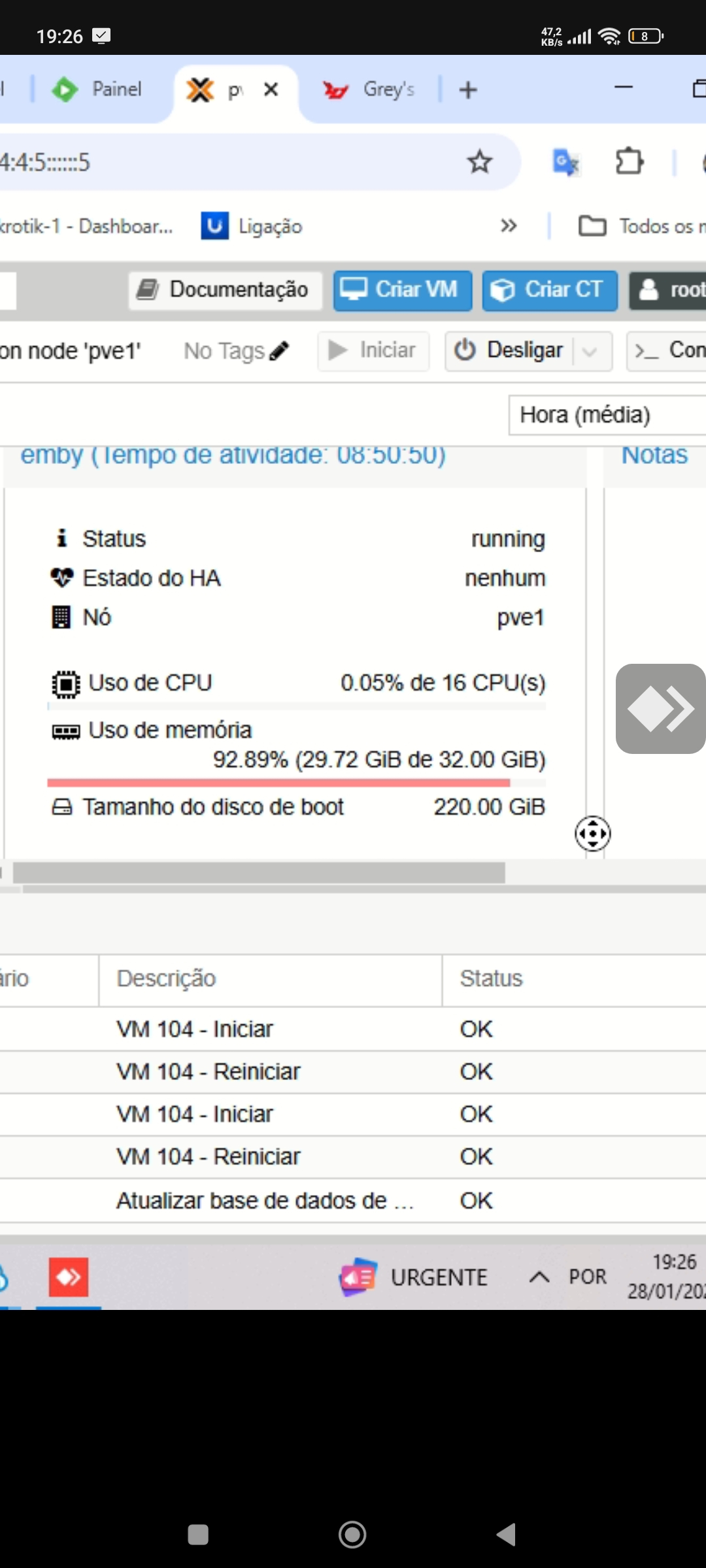Expand the system tray hidden icons

539,1277
